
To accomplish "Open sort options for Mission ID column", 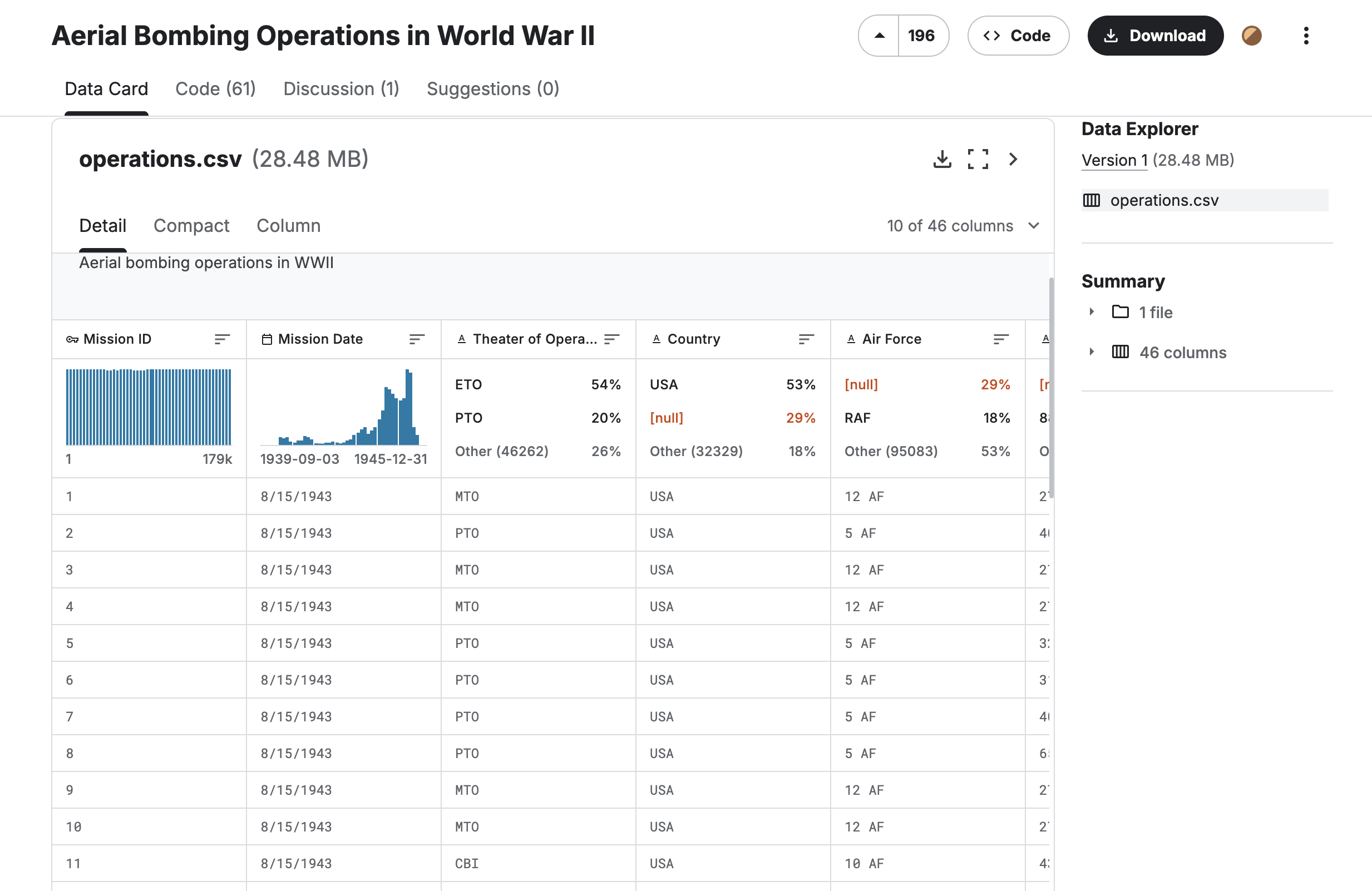I will coord(222,339).
